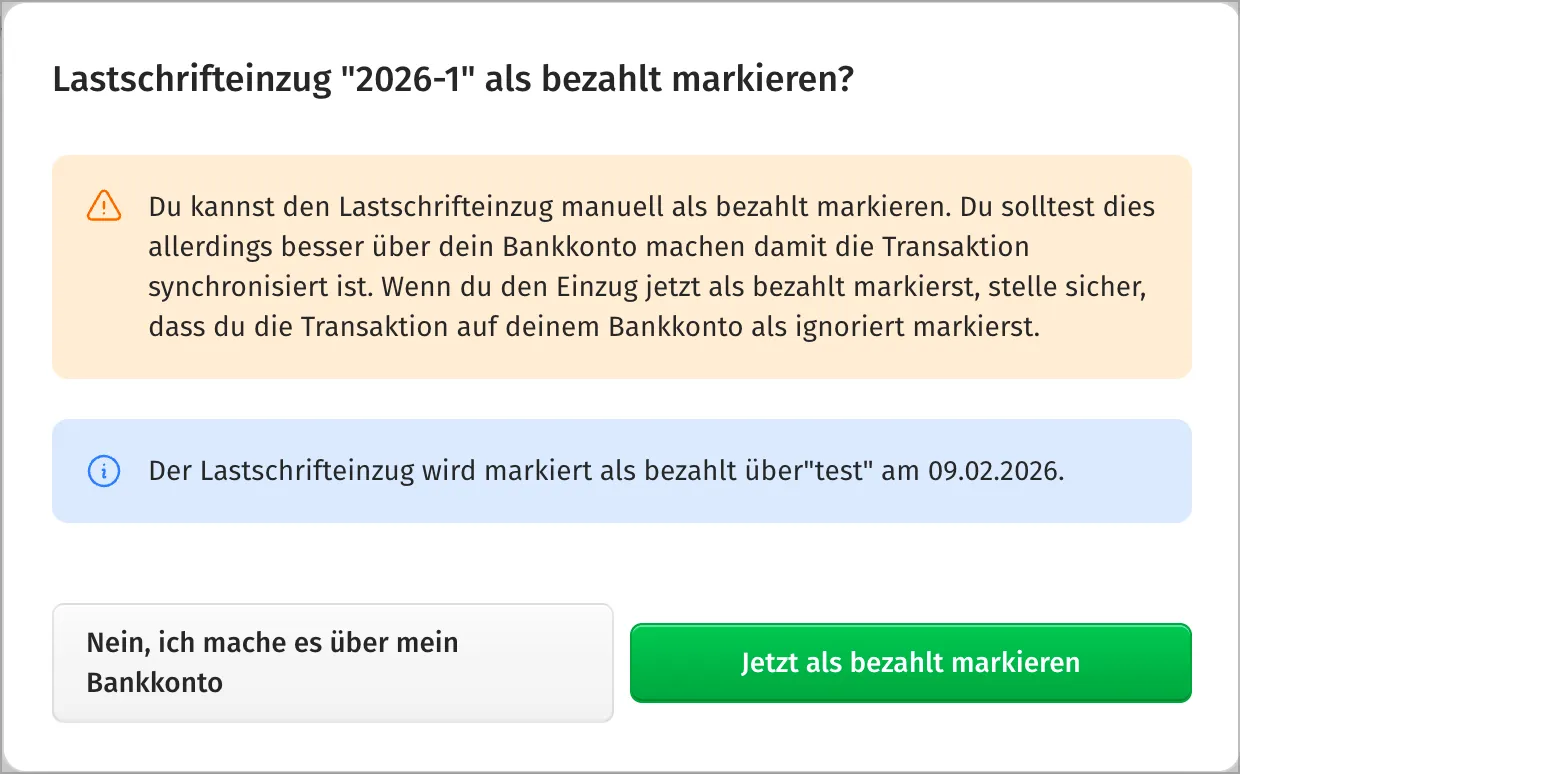Click the blue info circle icon
The height and width of the screenshot is (774, 1548).
coord(104,470)
